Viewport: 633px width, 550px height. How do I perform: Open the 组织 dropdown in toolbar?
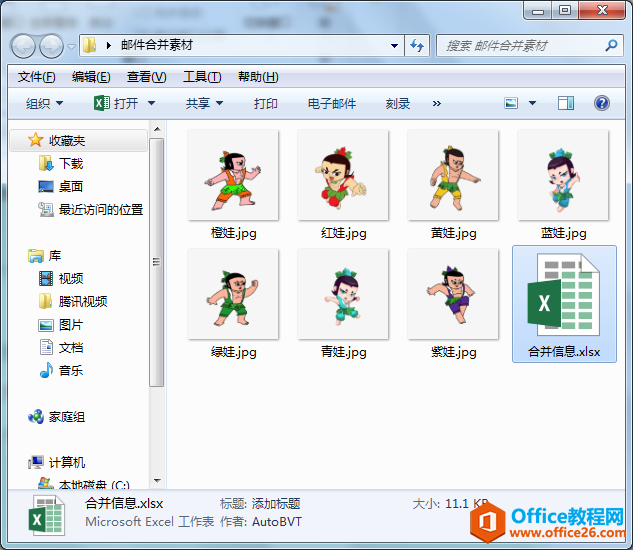pos(44,103)
